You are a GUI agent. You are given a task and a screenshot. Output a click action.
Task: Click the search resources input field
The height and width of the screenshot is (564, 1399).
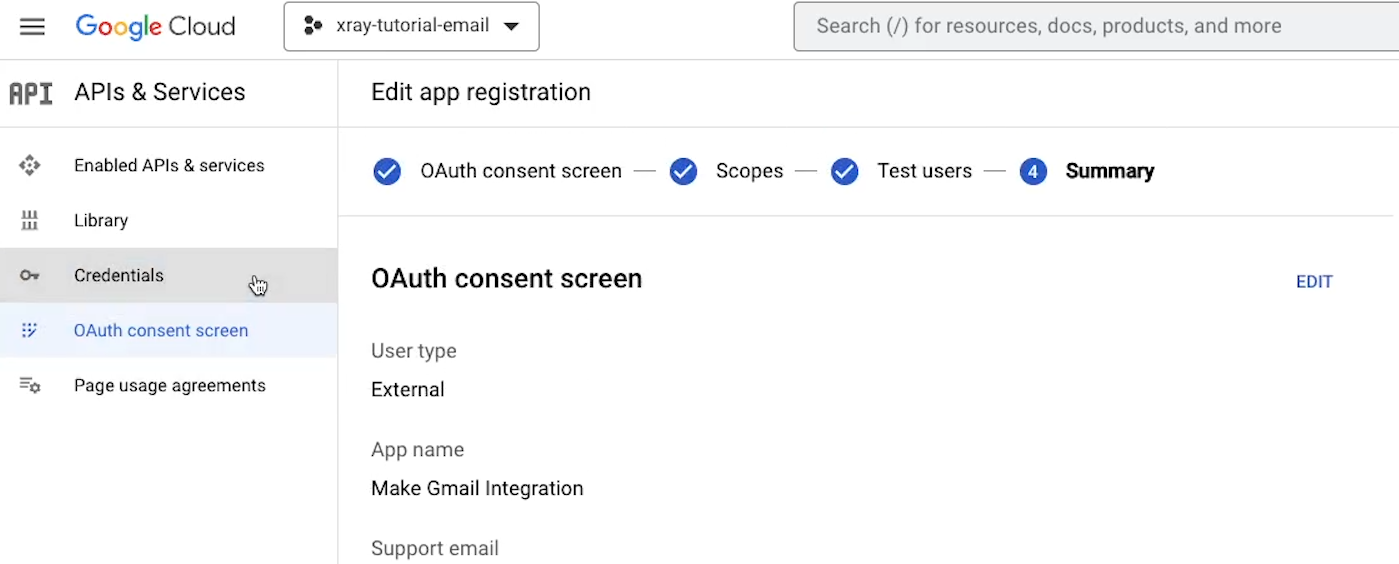pyautogui.click(x=1096, y=26)
